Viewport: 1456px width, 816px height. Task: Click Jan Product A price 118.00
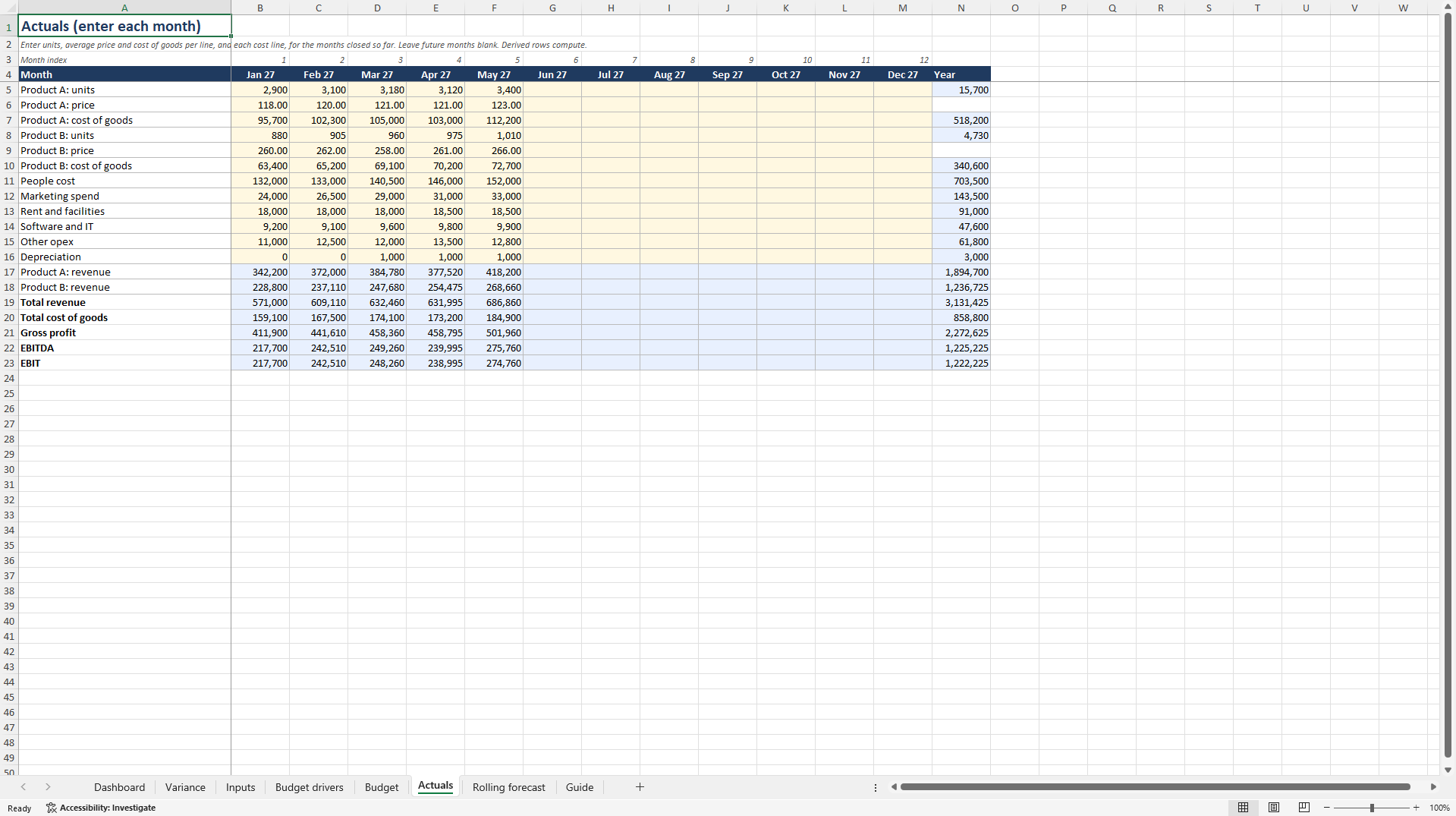click(x=260, y=105)
